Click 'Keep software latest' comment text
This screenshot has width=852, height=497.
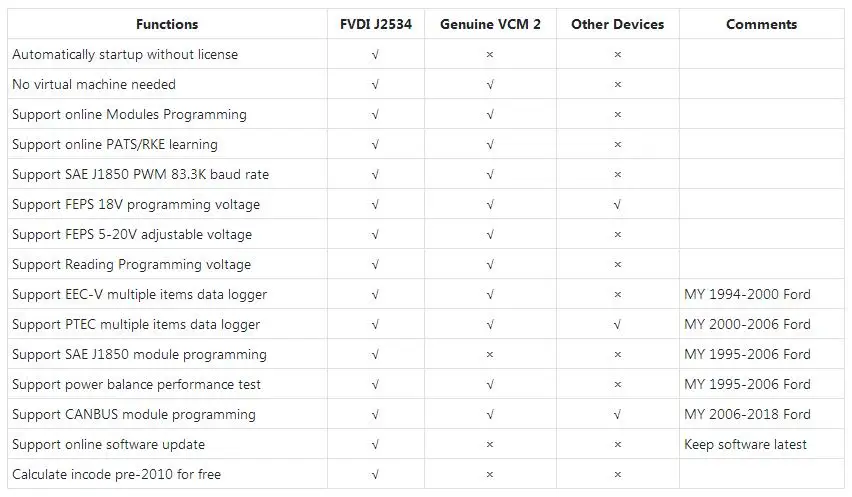(x=745, y=444)
